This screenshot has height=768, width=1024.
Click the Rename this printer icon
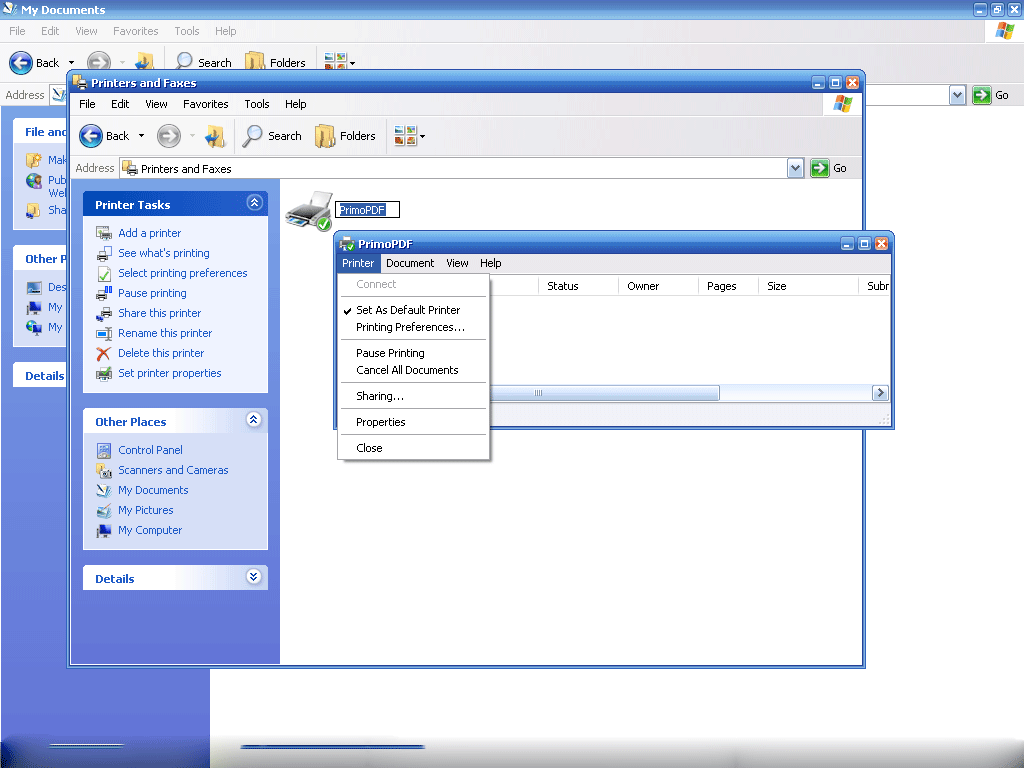tap(104, 334)
